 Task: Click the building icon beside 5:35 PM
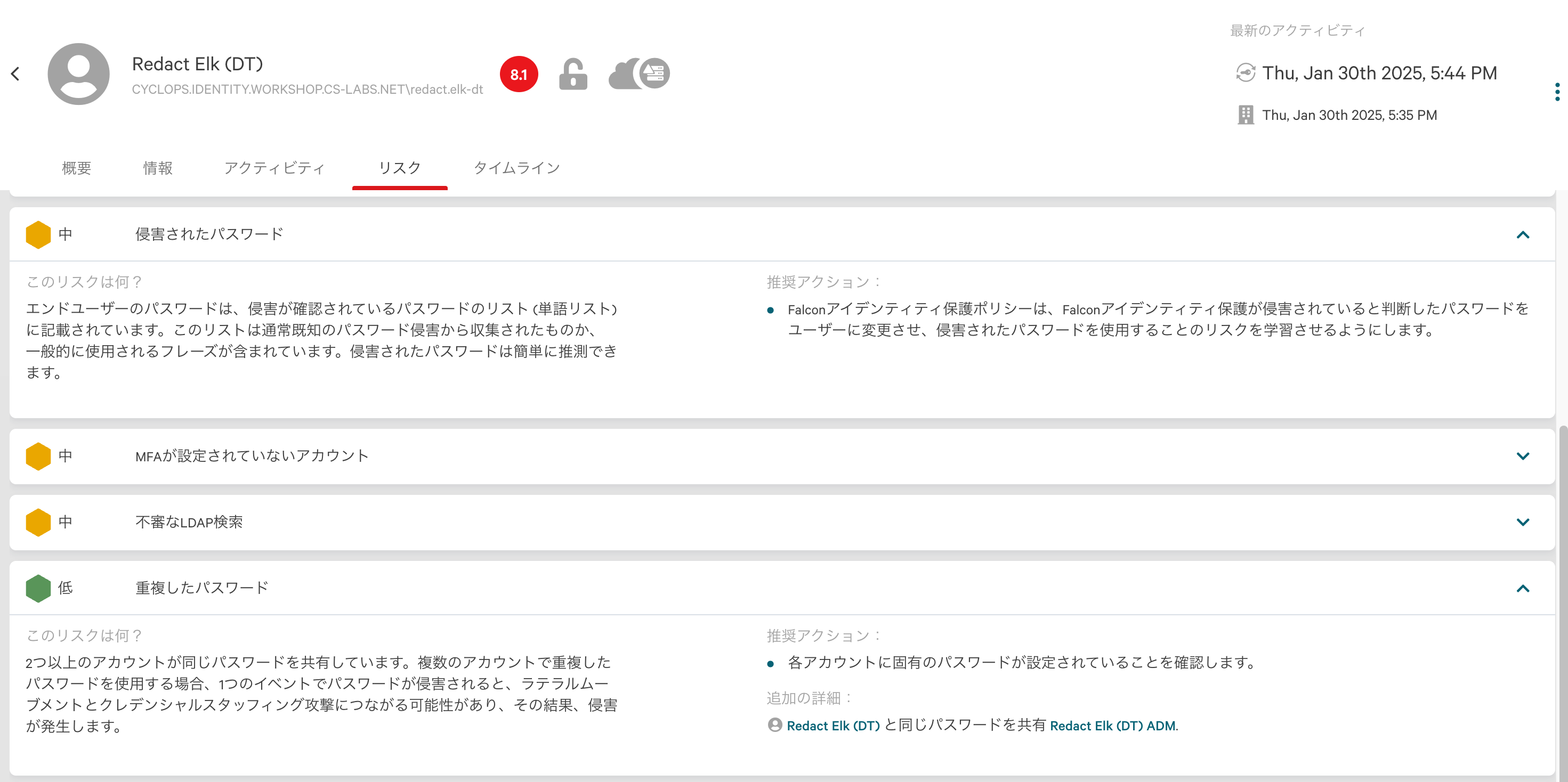click(x=1246, y=115)
